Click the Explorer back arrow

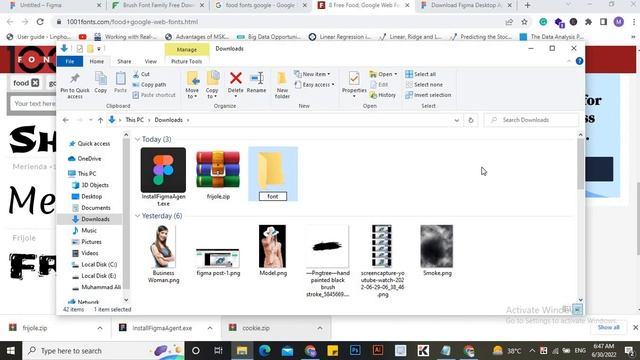tap(66, 120)
